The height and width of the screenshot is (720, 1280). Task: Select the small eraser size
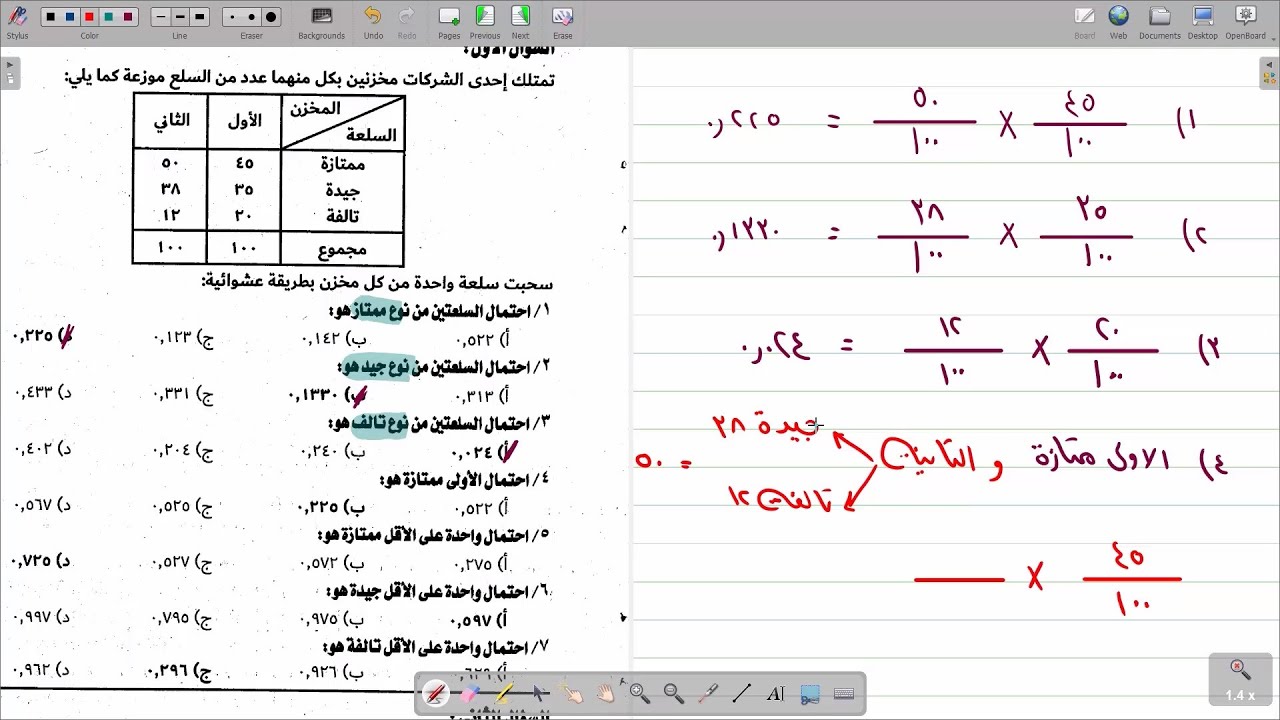[232, 17]
